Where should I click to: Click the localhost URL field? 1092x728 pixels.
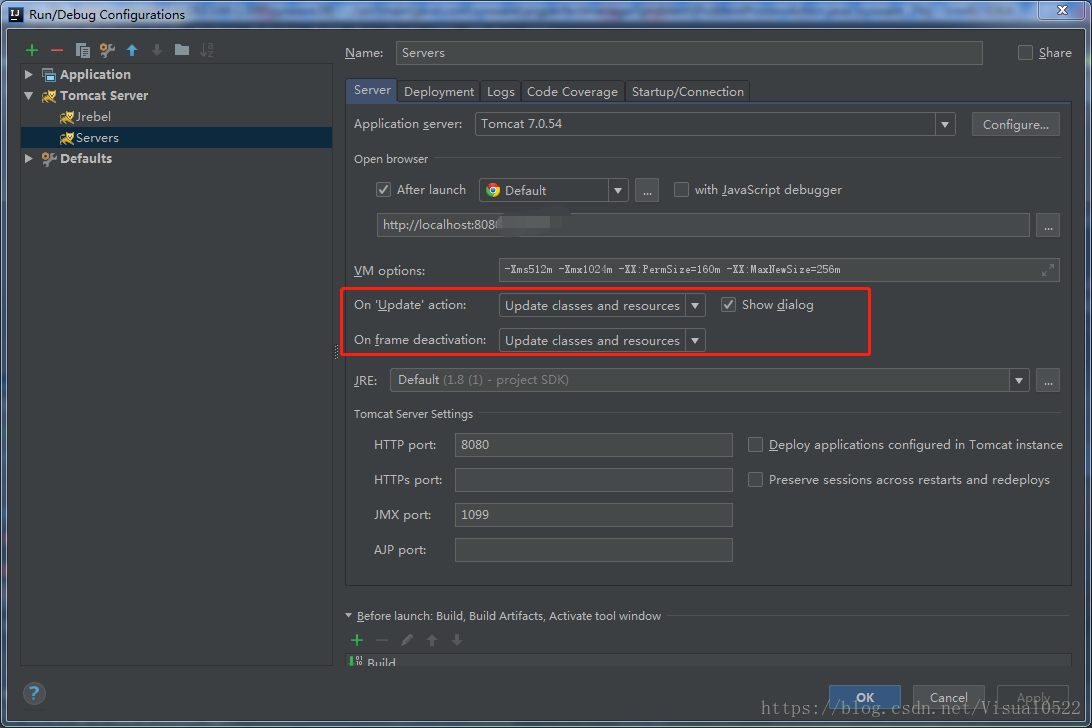tap(703, 225)
